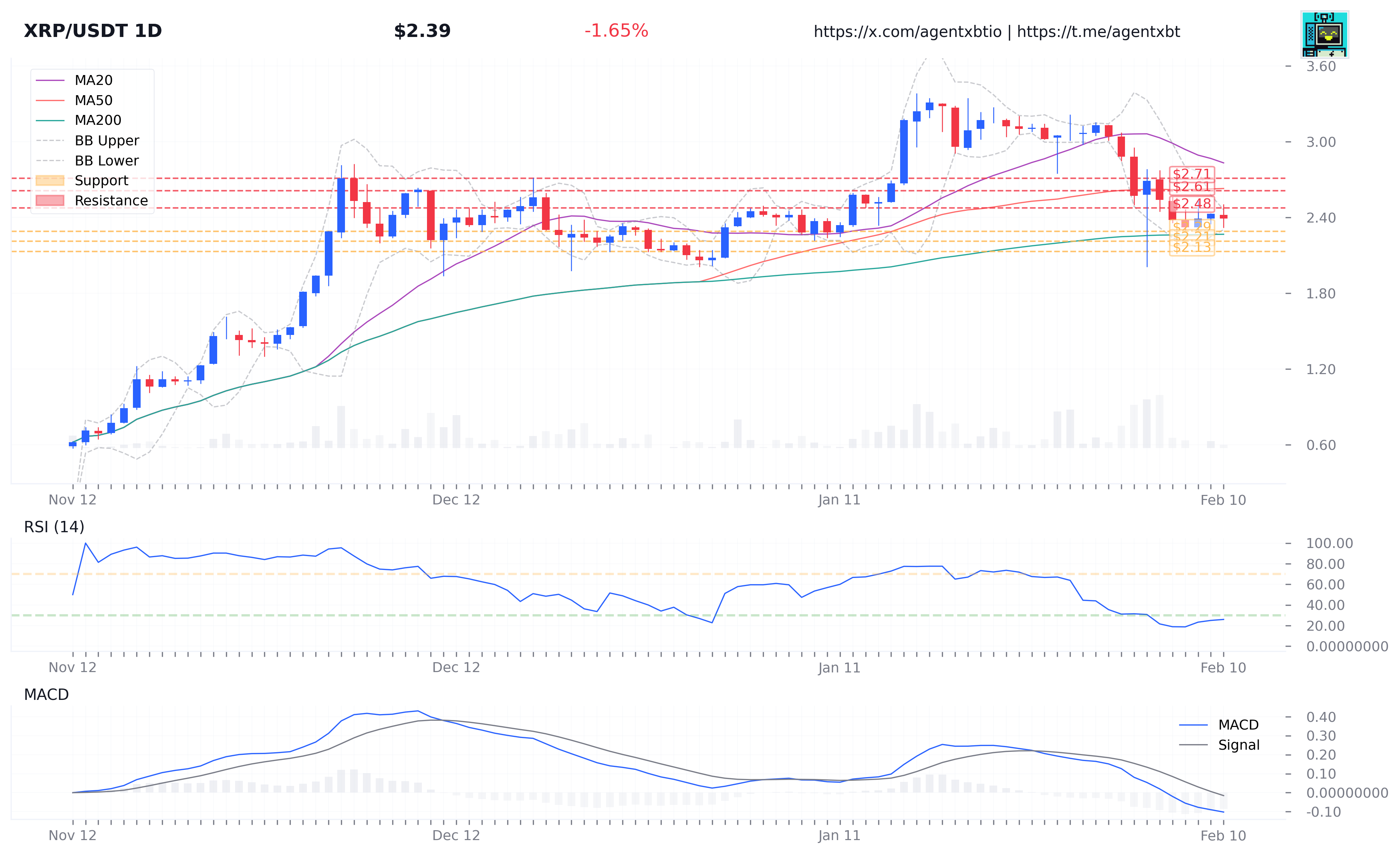The width and height of the screenshot is (1400, 854).
Task: Click the 20.00 RSI axis label
Action: click(x=1325, y=626)
